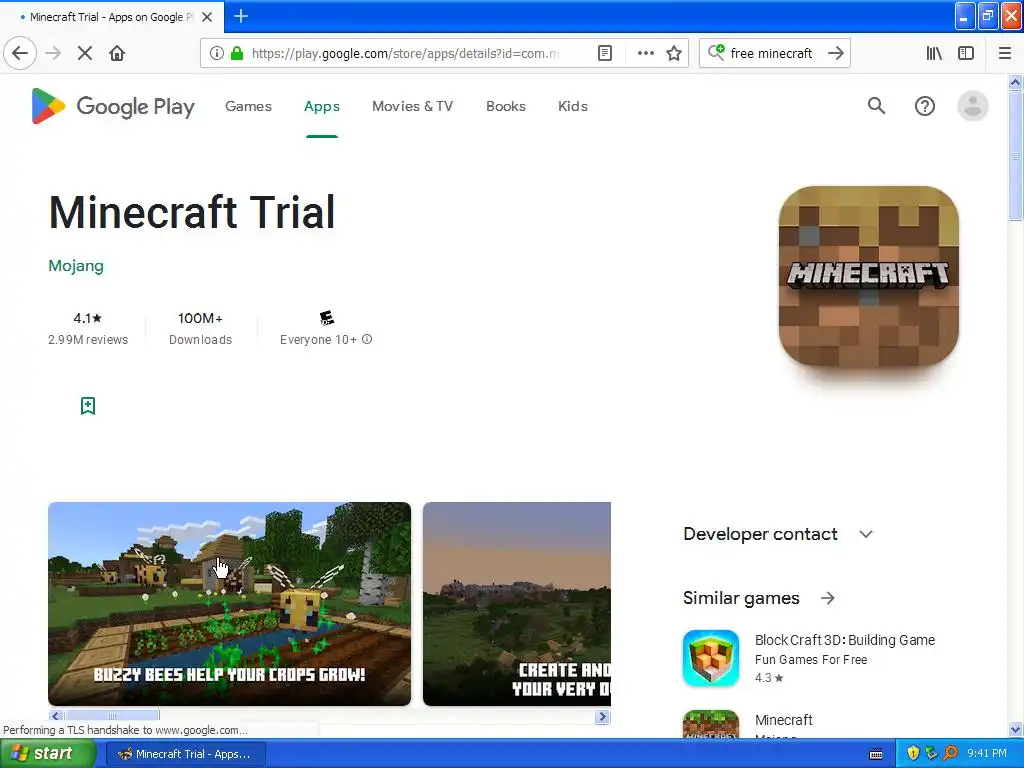The height and width of the screenshot is (768, 1024).
Task: Submit search with the go arrow
Action: click(835, 53)
